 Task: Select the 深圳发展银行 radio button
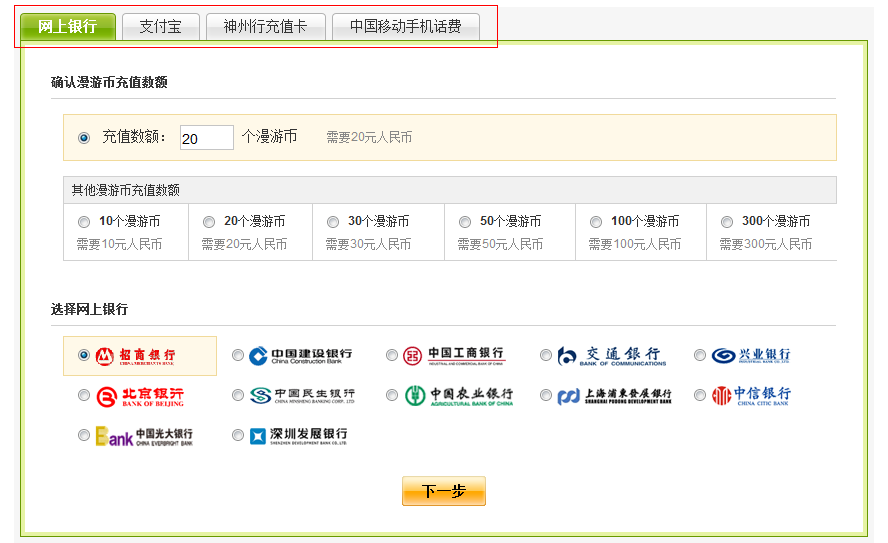pyautogui.click(x=238, y=435)
